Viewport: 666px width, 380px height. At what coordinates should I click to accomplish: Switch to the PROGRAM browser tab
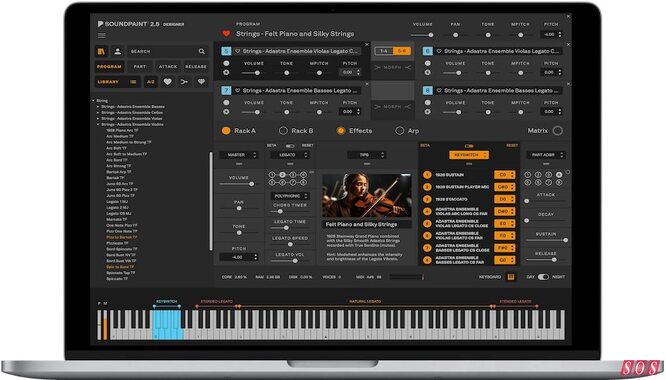pos(109,67)
